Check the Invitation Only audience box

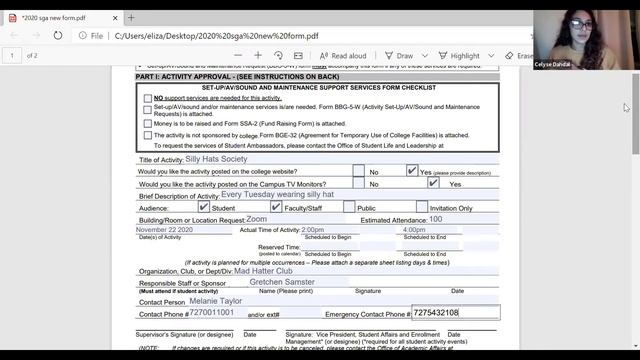[x=422, y=207]
